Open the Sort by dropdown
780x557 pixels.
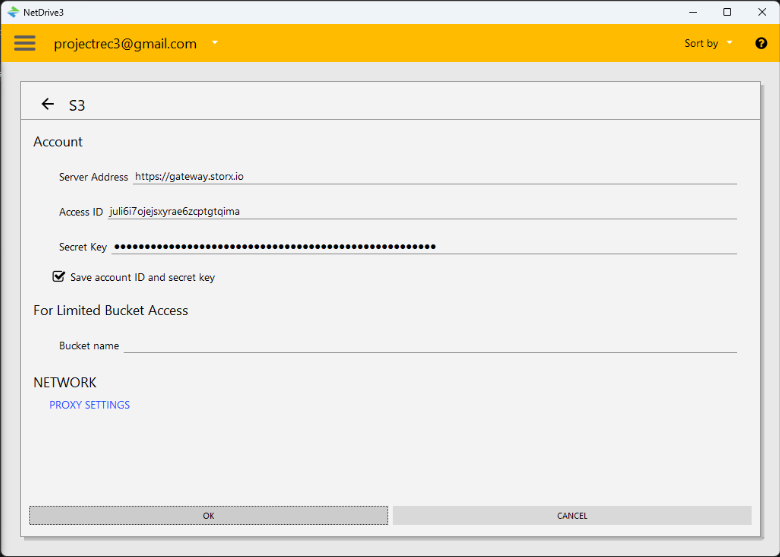tap(708, 43)
